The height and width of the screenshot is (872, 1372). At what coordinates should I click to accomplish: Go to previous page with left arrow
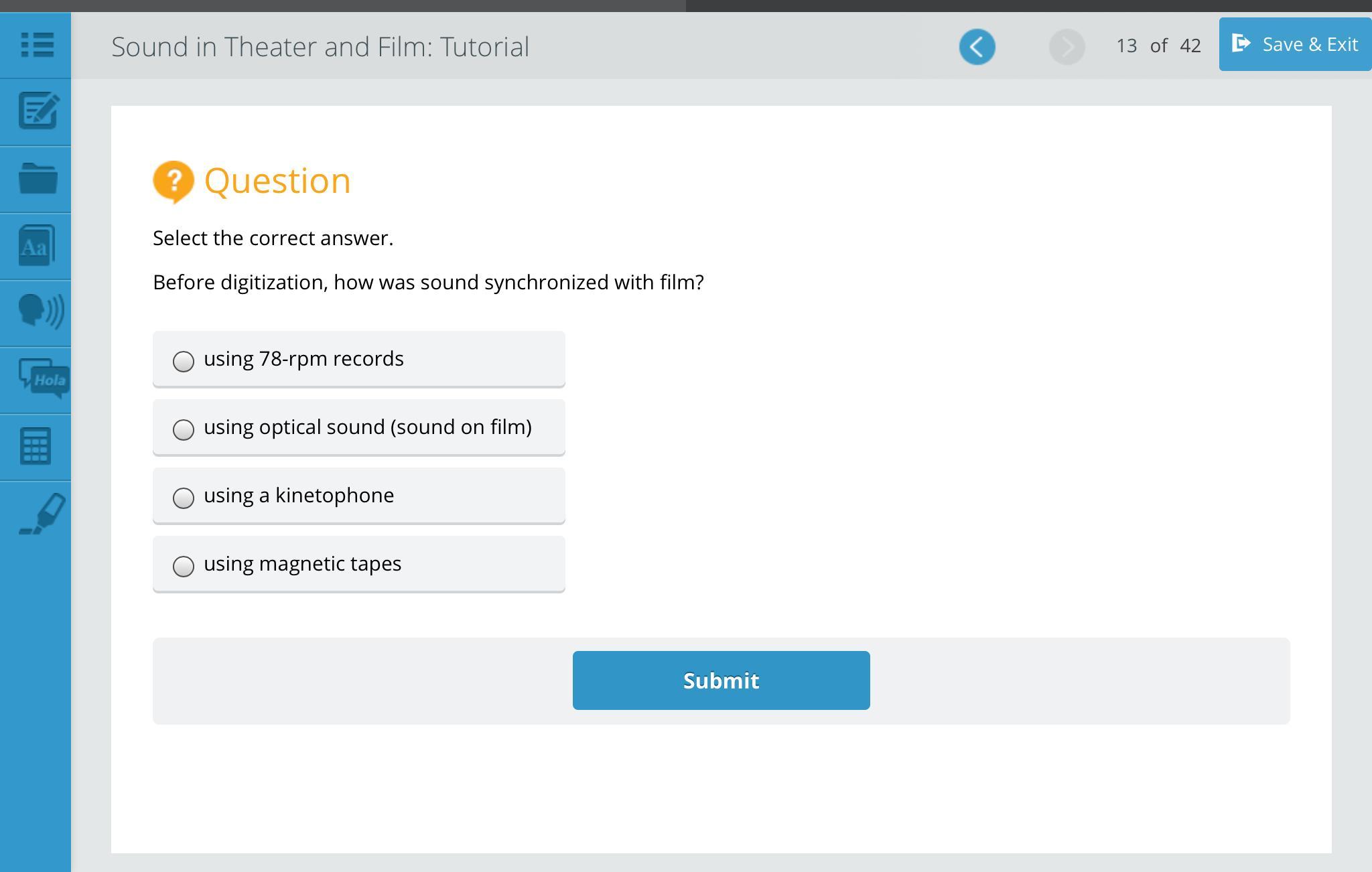[977, 47]
